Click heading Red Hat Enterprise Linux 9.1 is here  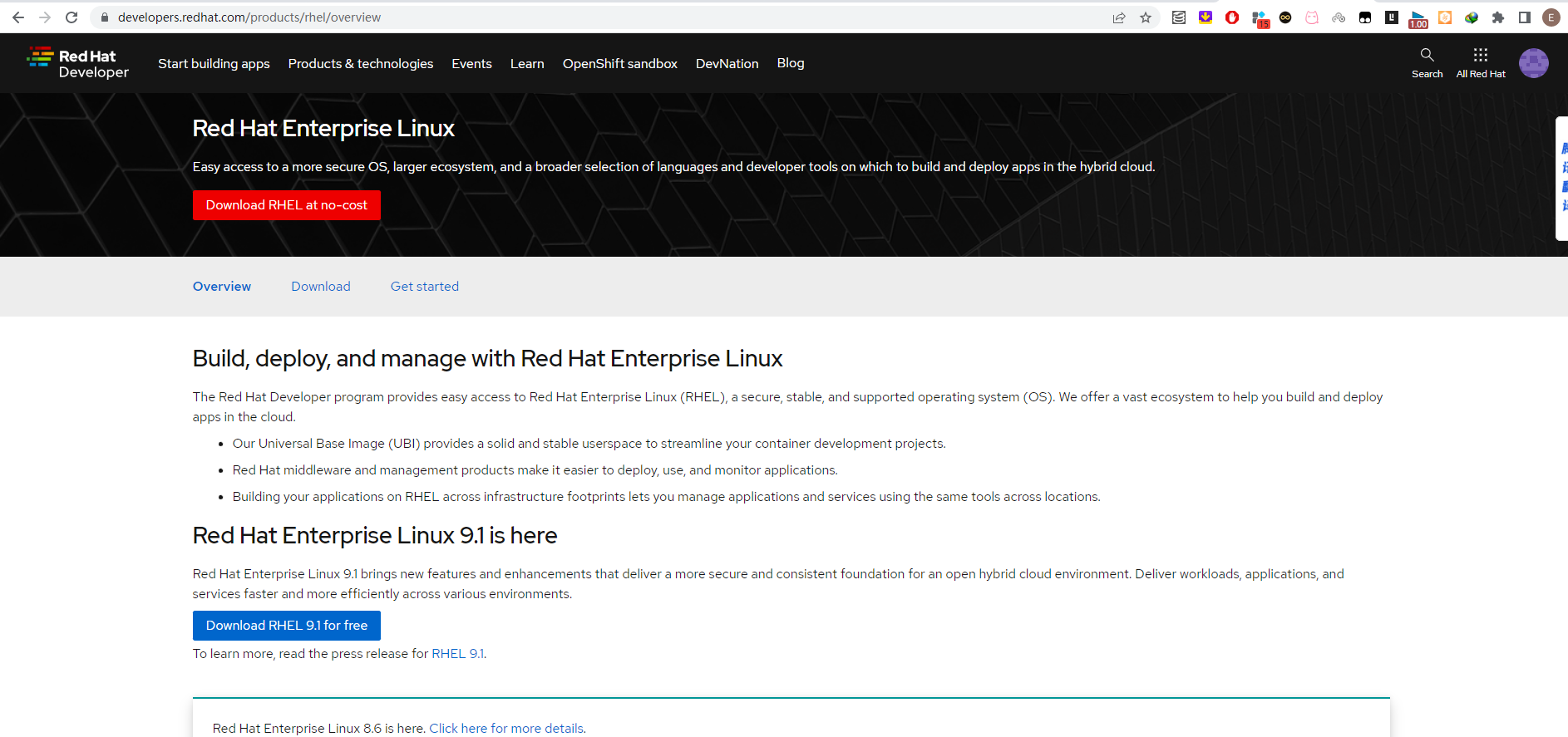[375, 536]
